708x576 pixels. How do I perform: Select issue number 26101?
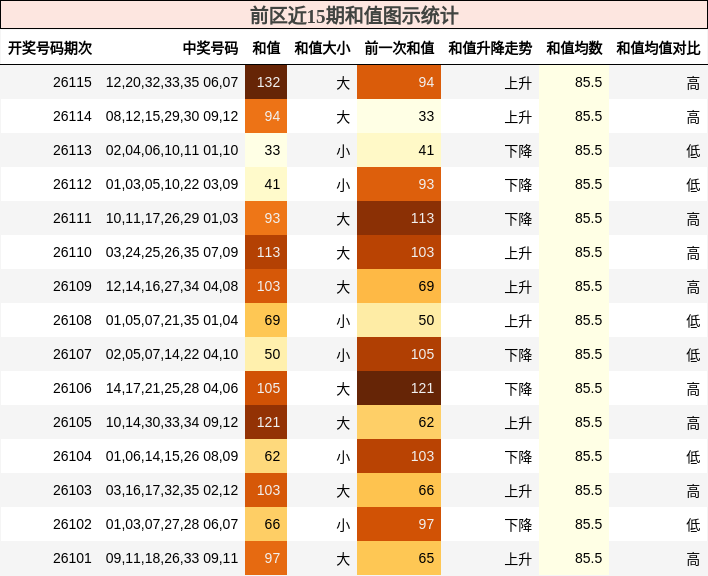pos(72,558)
